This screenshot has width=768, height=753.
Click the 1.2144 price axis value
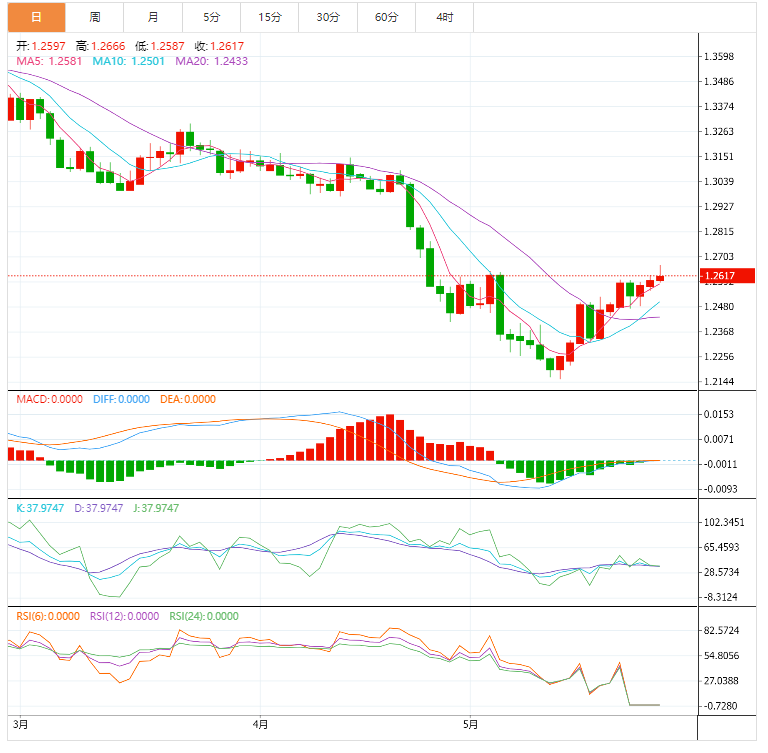tap(719, 382)
